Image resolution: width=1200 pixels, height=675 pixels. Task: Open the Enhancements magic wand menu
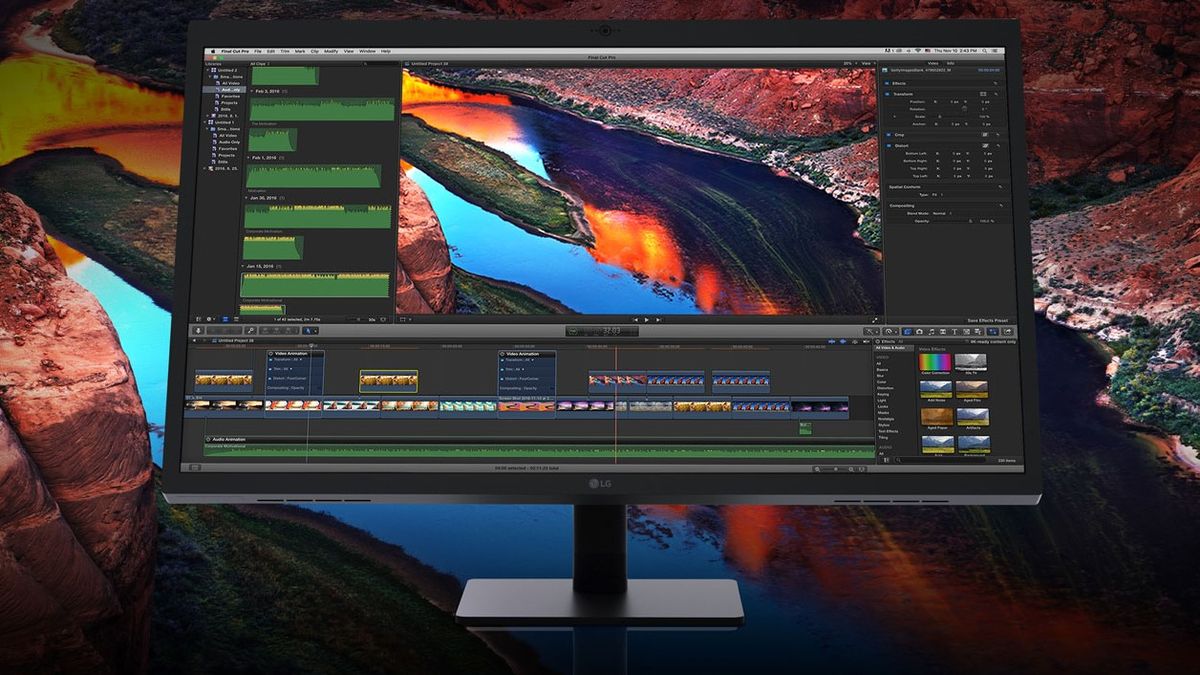[x=869, y=331]
